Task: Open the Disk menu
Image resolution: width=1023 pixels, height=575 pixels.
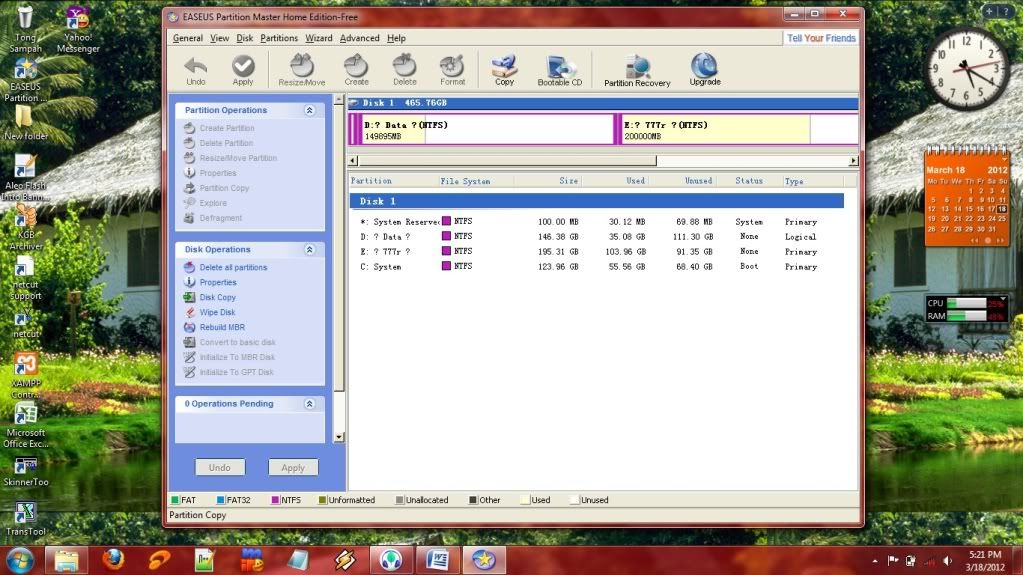Action: pos(245,38)
